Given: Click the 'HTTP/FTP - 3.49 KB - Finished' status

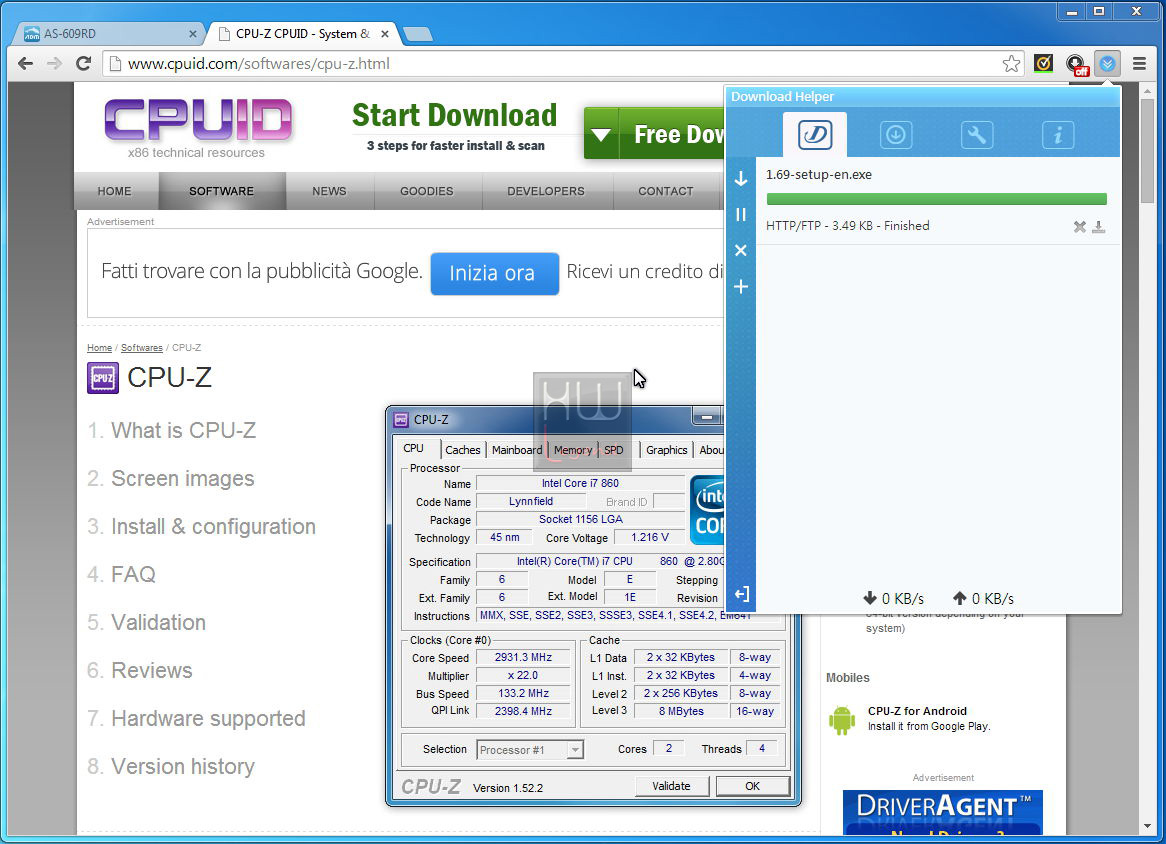Looking at the screenshot, I should (x=848, y=225).
